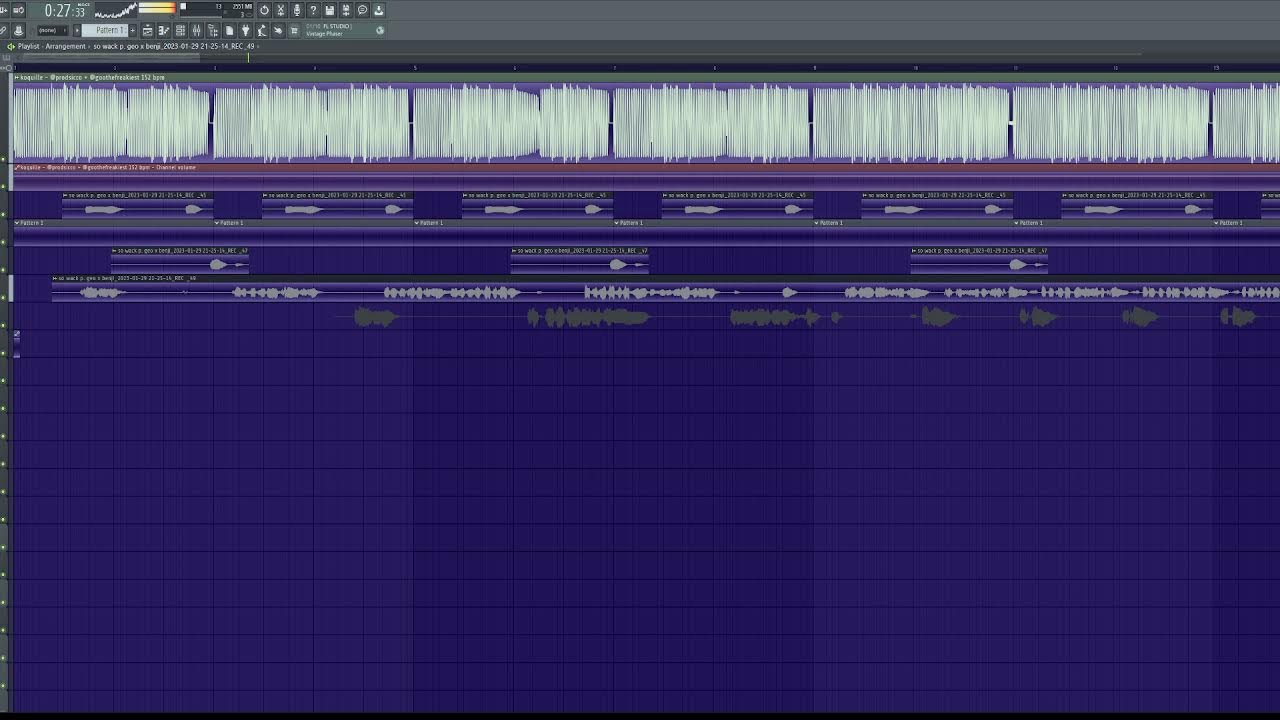
Task: Open the channel rack toolbar icon
Action: [180, 30]
